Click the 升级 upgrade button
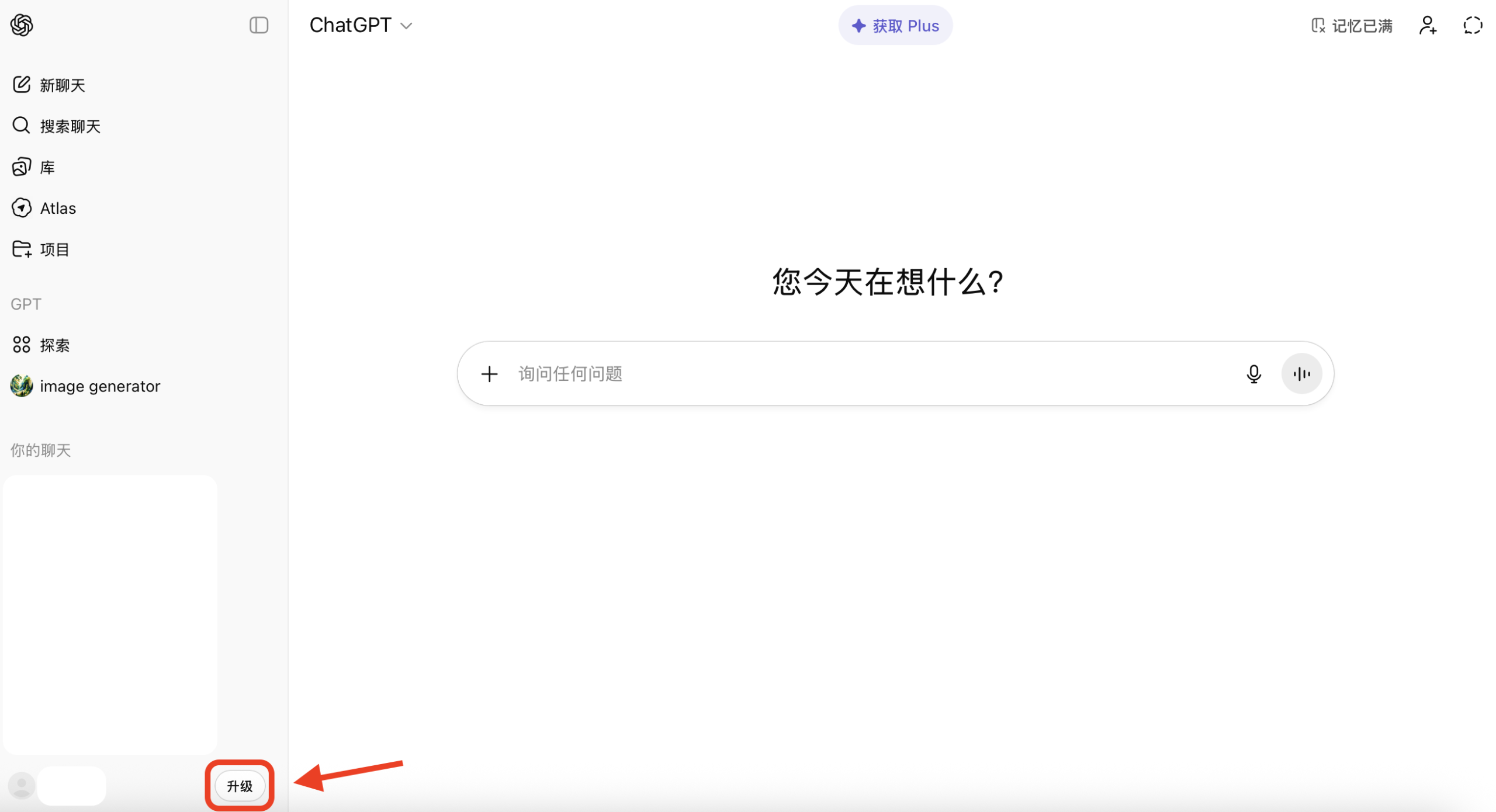The width and height of the screenshot is (1496, 812). click(238, 786)
